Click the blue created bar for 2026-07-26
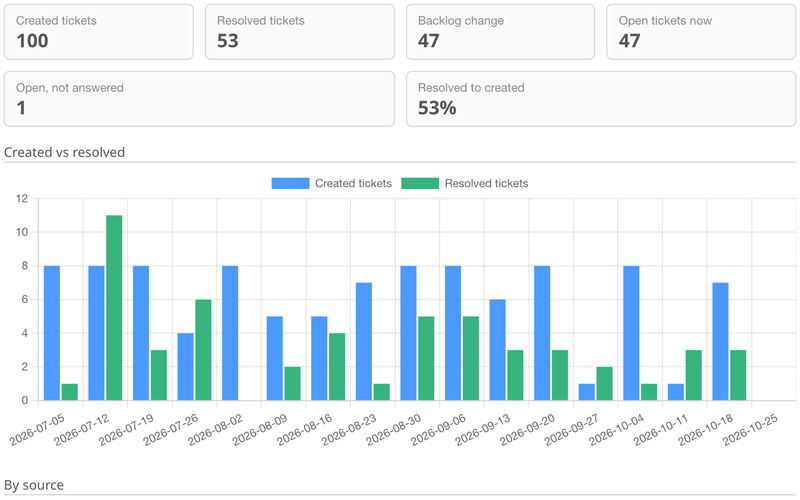 pyautogui.click(x=186, y=367)
